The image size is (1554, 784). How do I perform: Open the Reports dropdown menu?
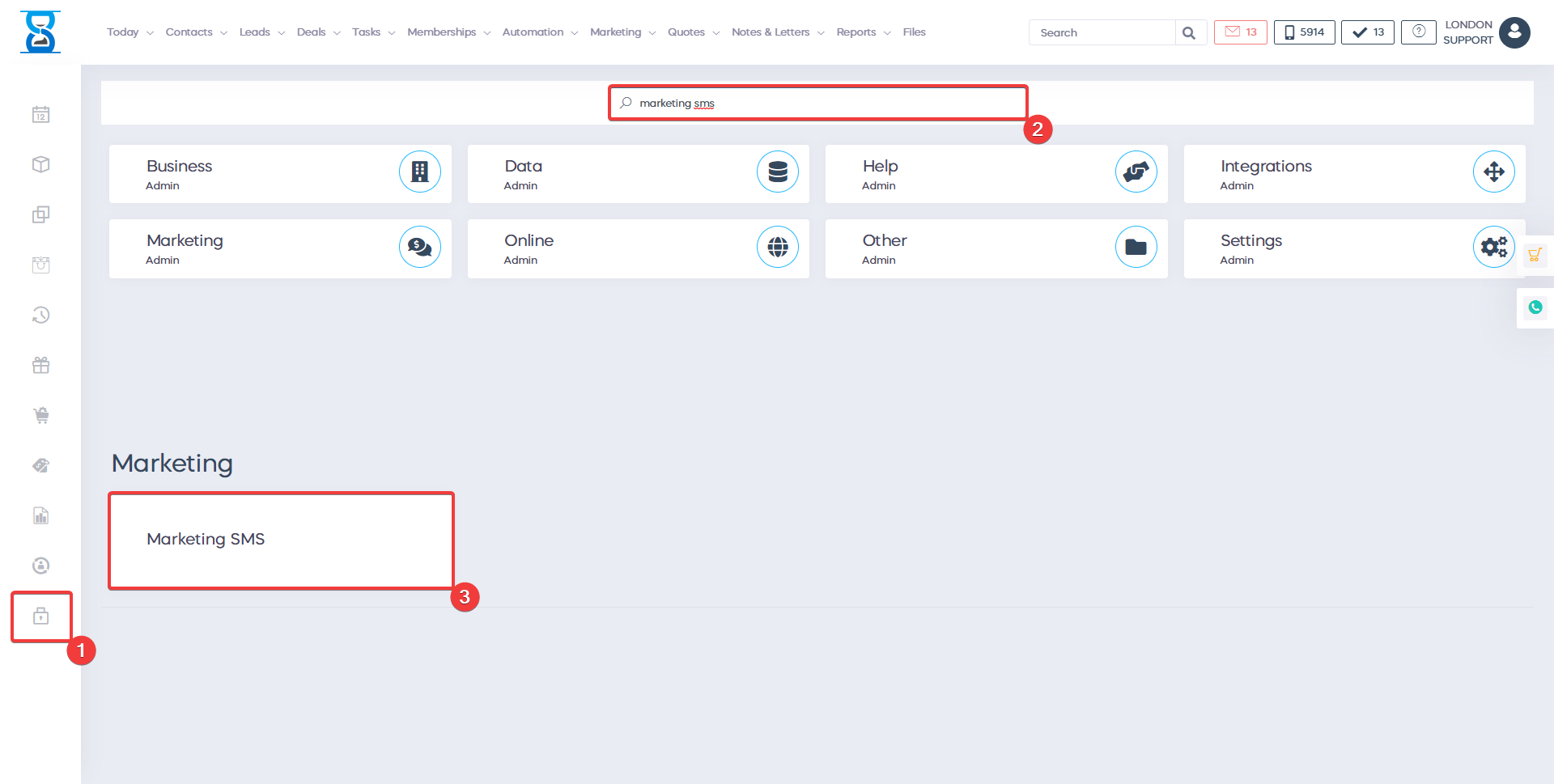click(x=863, y=32)
